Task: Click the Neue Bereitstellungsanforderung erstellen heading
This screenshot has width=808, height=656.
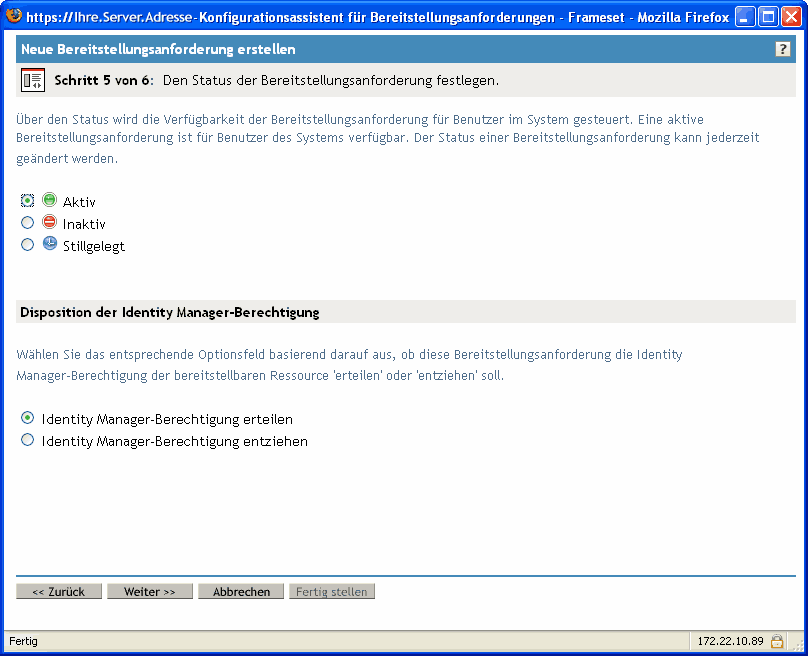Action: point(158,49)
